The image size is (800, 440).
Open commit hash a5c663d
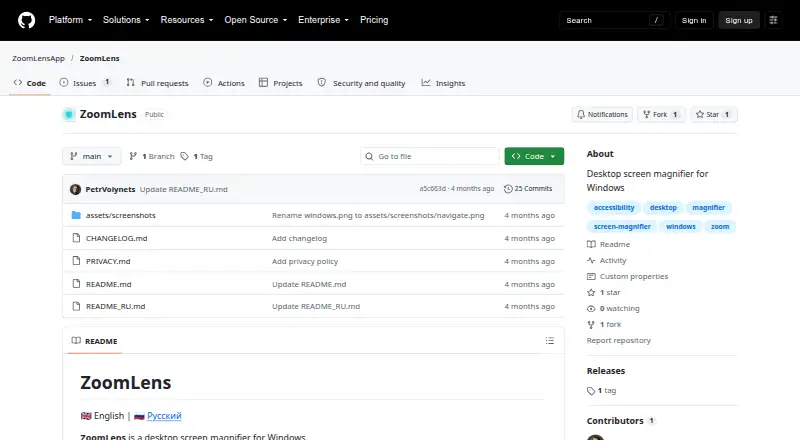(433, 188)
